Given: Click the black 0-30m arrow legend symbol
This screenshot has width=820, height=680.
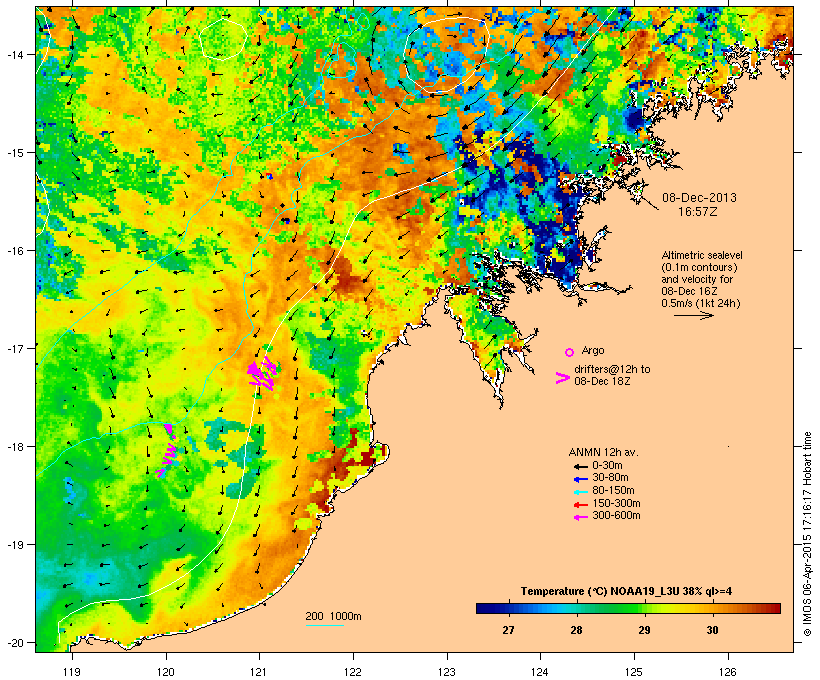Looking at the screenshot, I should pyautogui.click(x=581, y=466).
